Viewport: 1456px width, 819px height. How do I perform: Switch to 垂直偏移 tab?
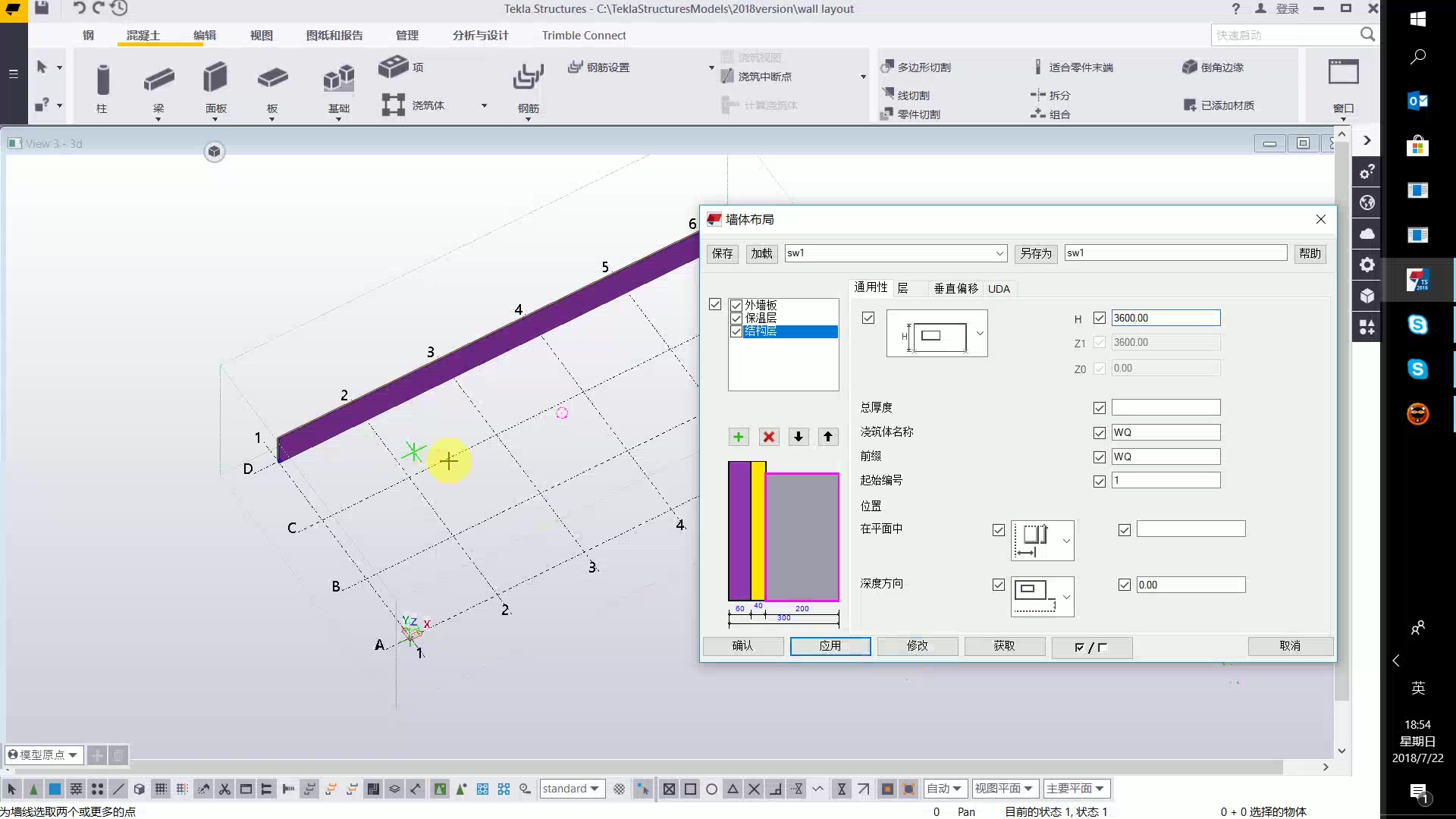(955, 289)
